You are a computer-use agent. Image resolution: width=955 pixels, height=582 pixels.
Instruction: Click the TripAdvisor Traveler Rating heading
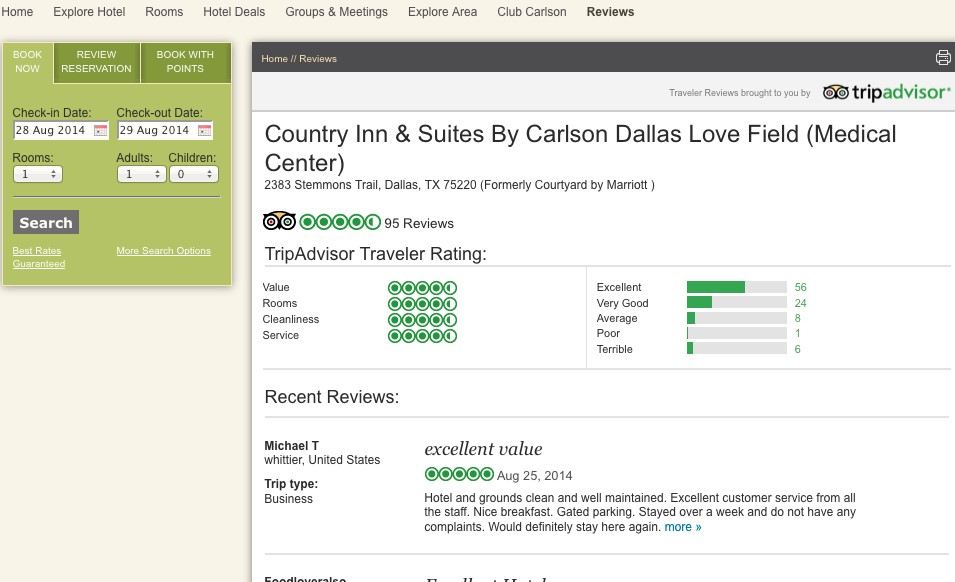375,254
